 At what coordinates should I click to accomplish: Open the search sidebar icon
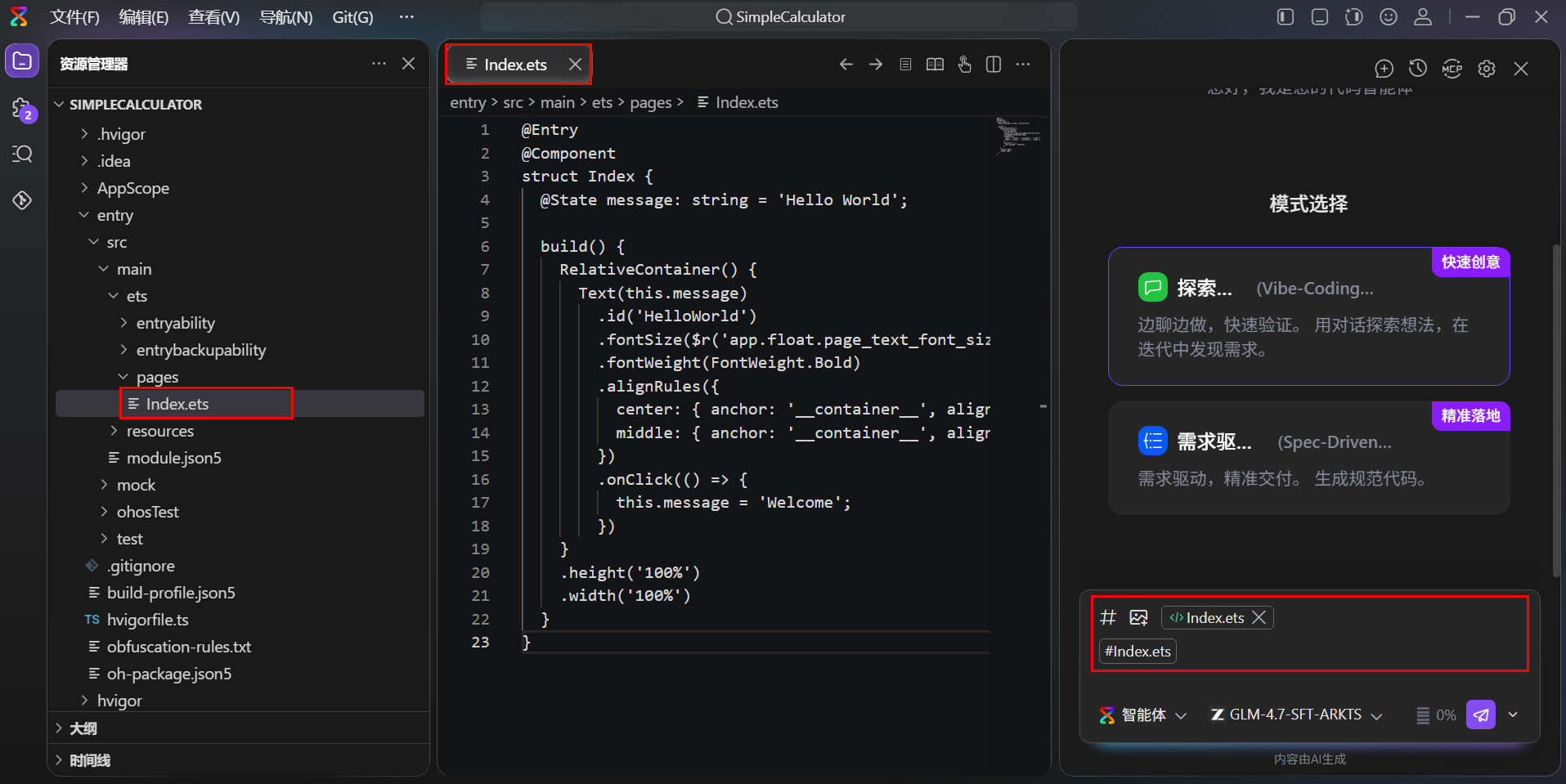22,154
